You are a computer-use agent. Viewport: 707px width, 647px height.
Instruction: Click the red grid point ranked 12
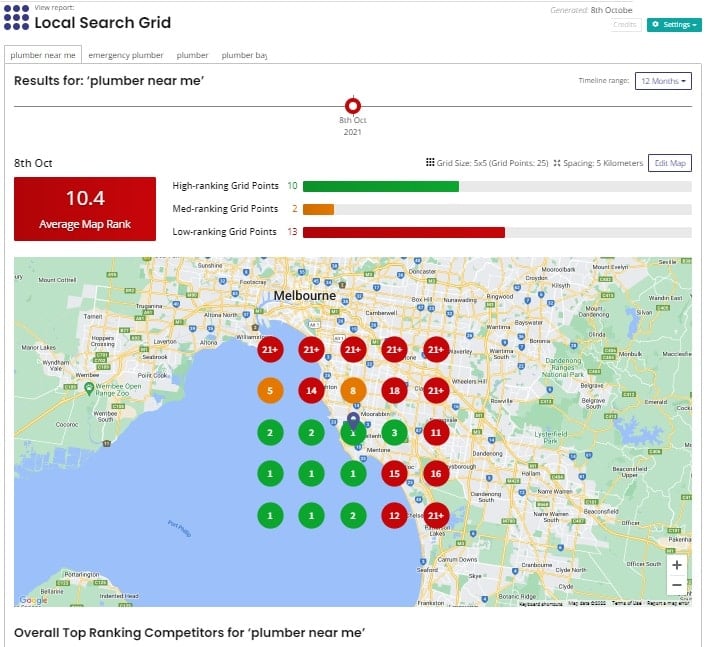tap(394, 515)
